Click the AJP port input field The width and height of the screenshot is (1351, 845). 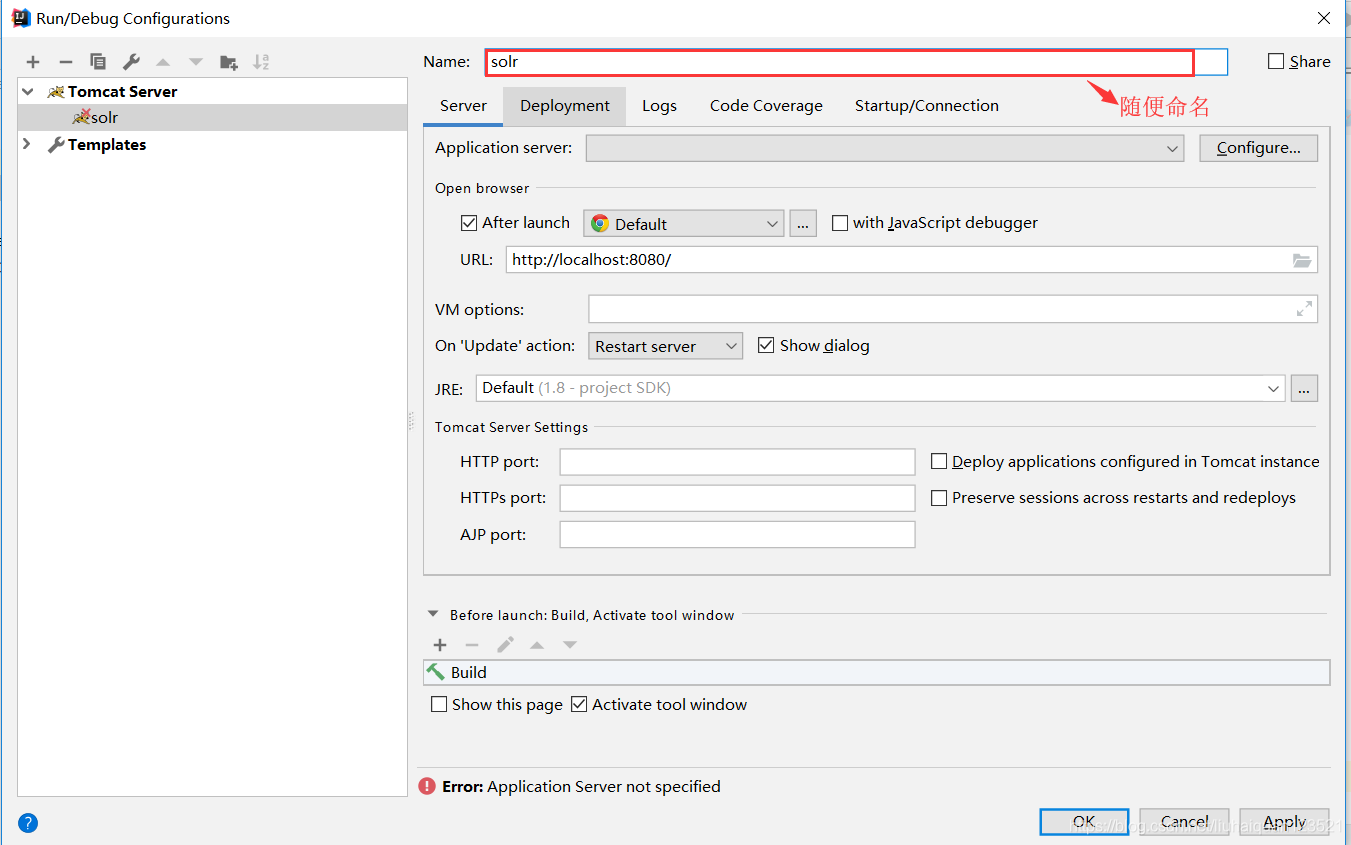tap(737, 535)
